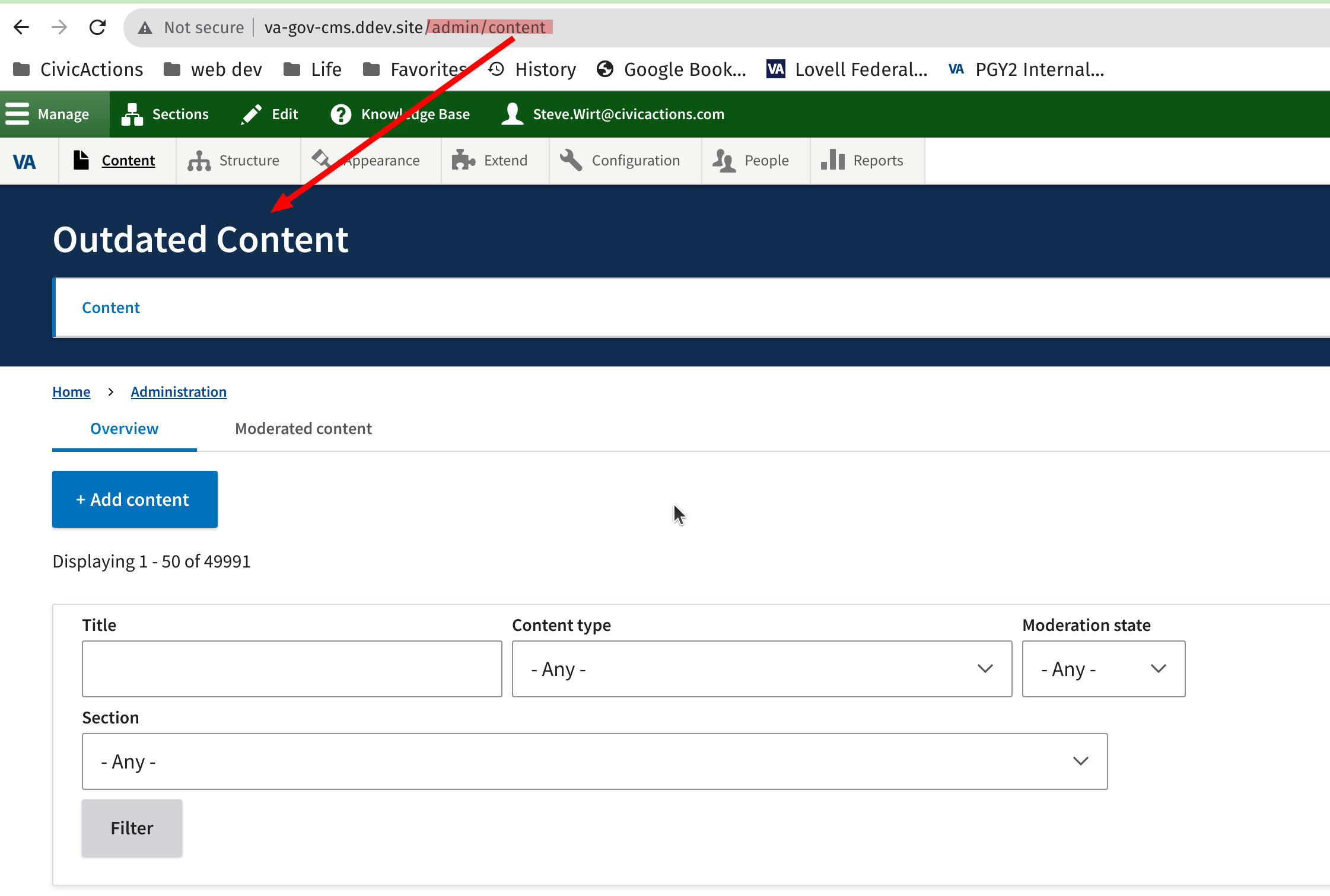Screen dimensions: 1330x896
Task: Switch to Moderated content tab
Action: coord(303,429)
